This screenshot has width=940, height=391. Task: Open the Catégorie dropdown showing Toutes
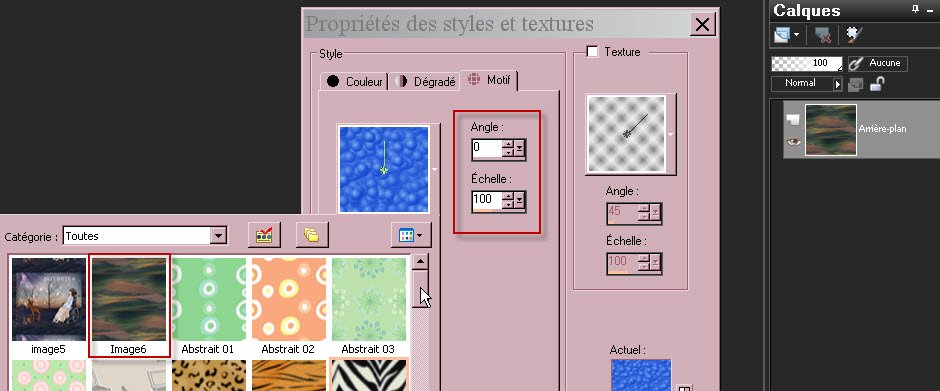(144, 236)
